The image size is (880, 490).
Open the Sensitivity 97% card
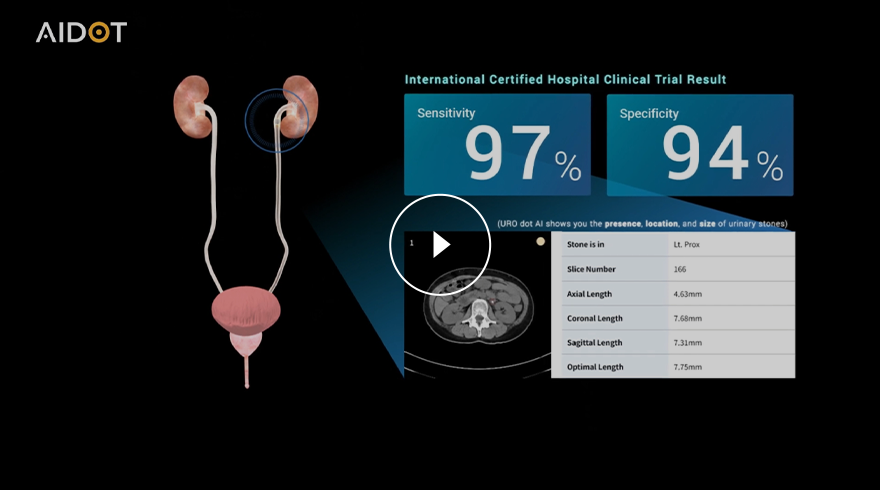coord(497,145)
